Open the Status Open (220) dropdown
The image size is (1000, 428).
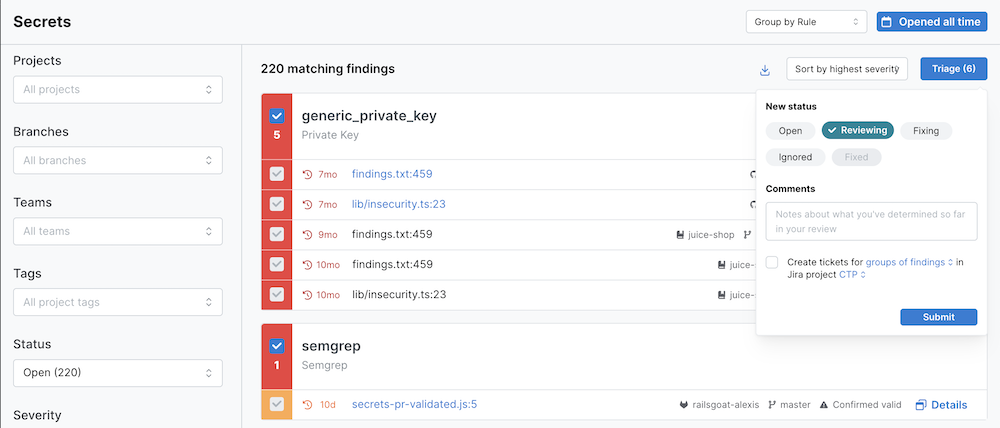pyautogui.click(x=117, y=373)
